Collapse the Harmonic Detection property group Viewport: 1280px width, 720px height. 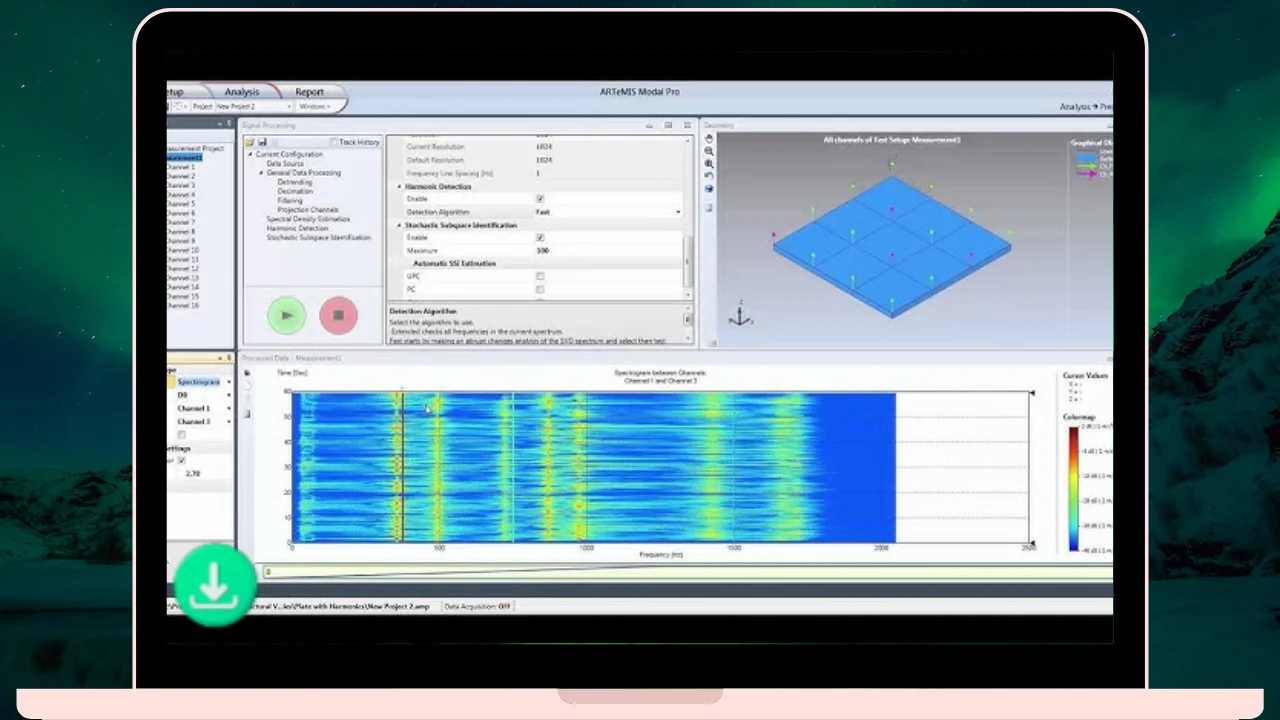pos(399,187)
